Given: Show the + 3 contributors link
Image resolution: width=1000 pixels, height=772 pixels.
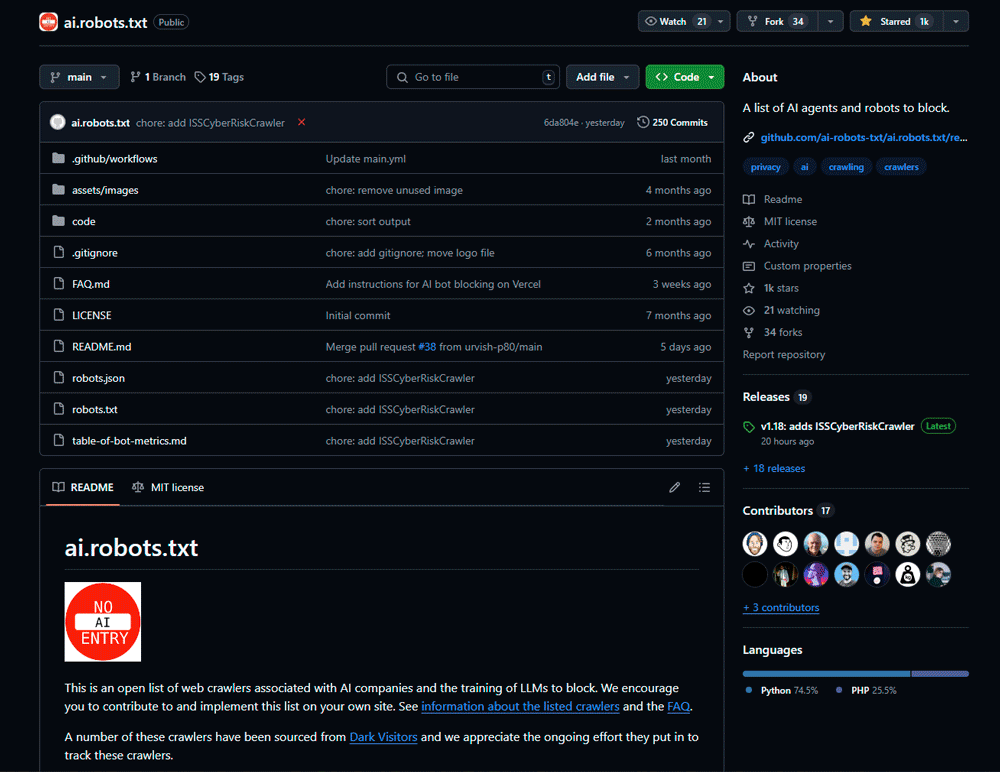Looking at the screenshot, I should tap(781, 607).
